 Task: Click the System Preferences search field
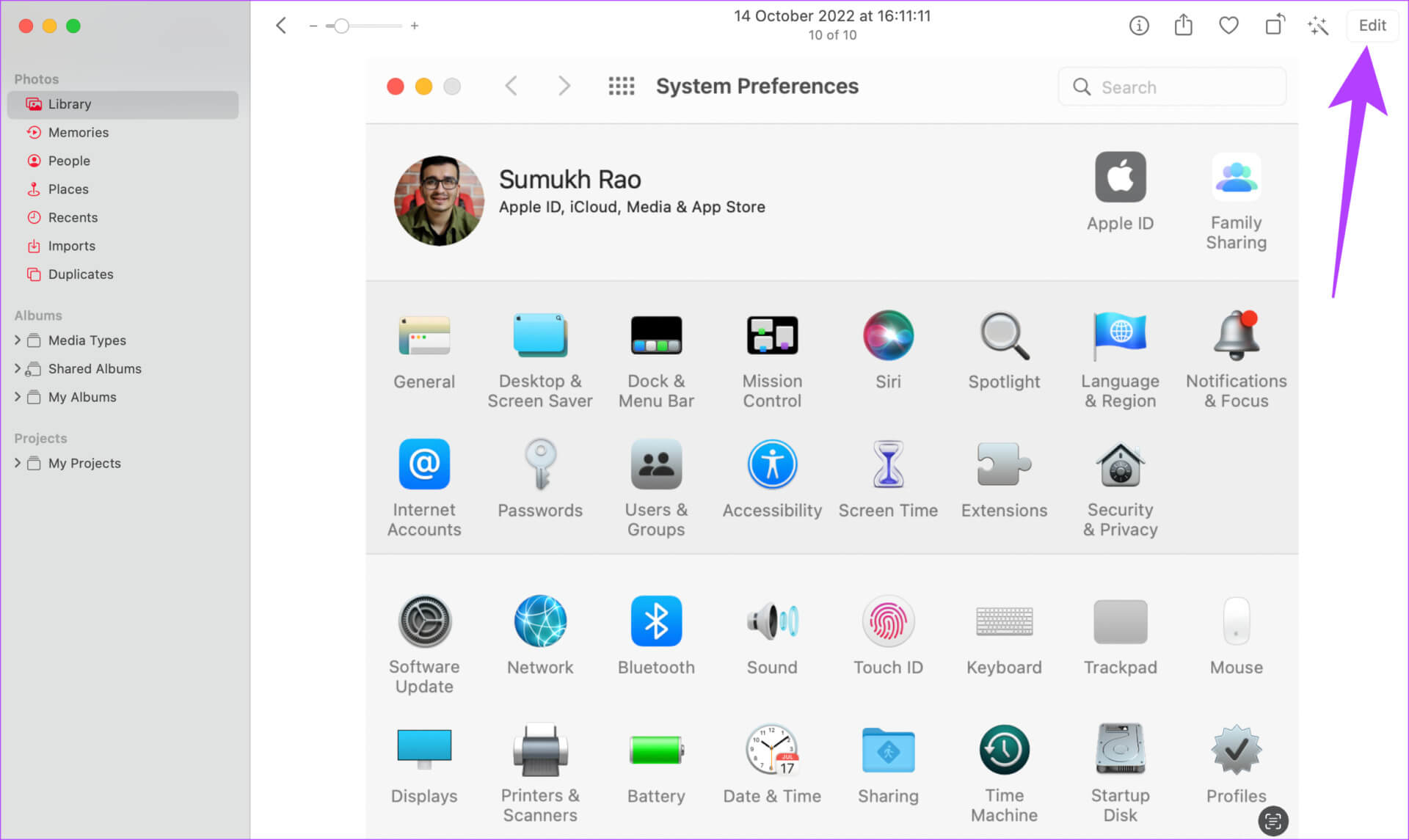pyautogui.click(x=1172, y=87)
